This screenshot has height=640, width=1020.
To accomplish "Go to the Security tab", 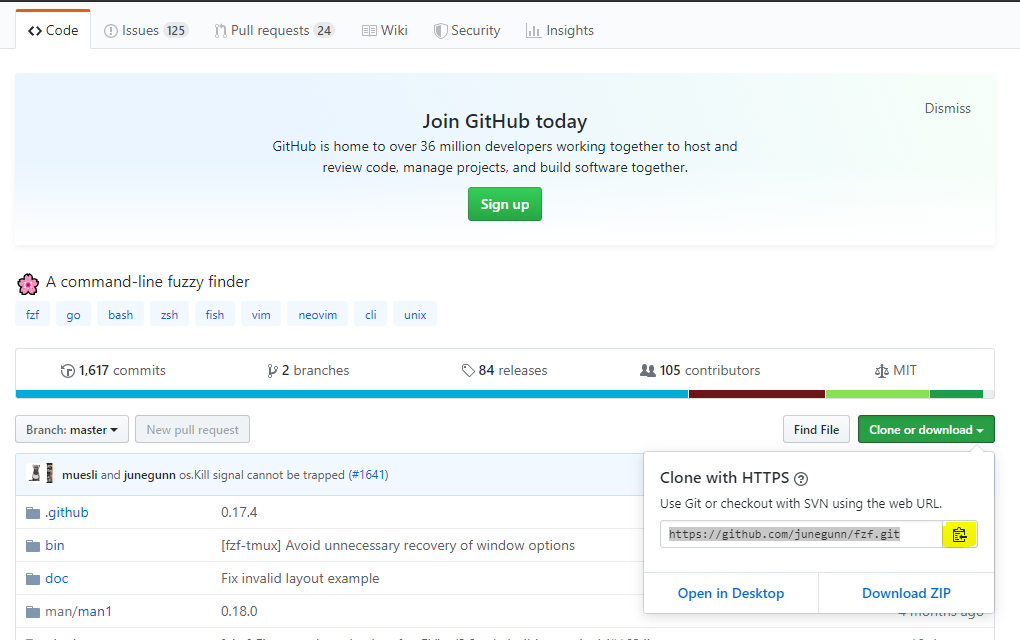I will pyautogui.click(x=467, y=31).
